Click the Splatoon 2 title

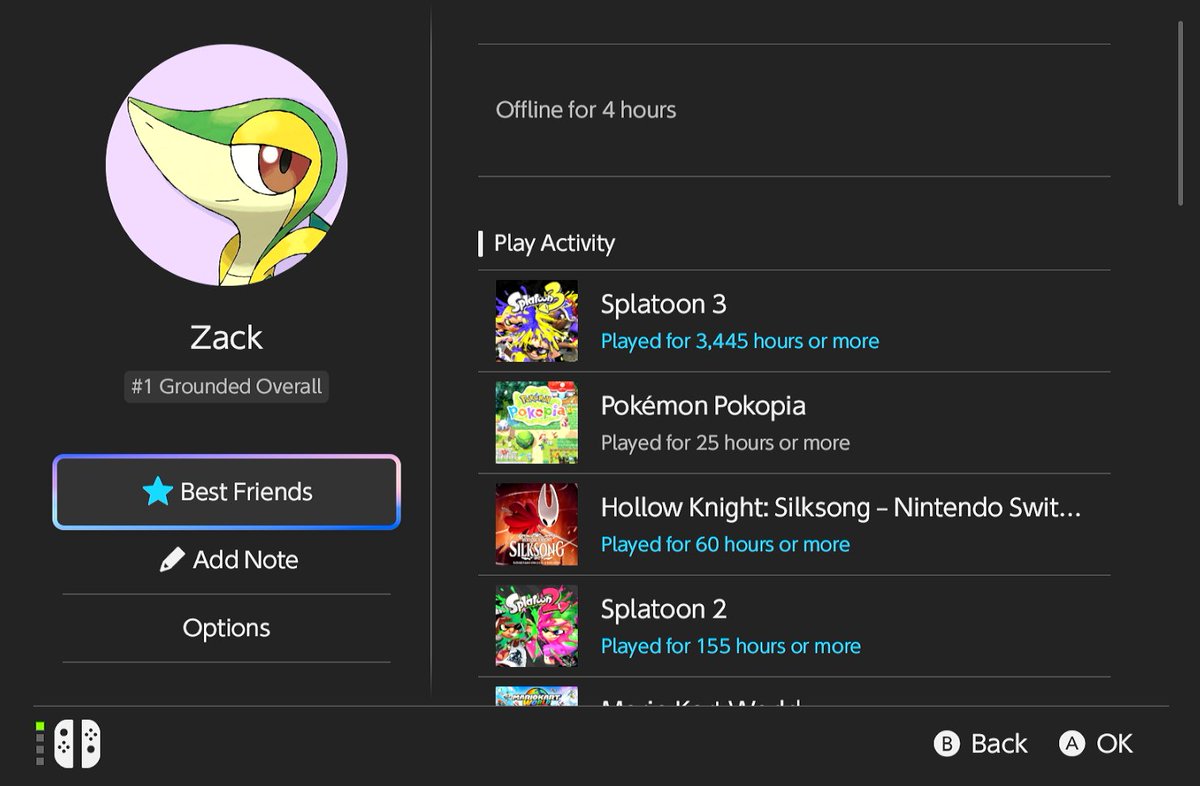tap(663, 609)
